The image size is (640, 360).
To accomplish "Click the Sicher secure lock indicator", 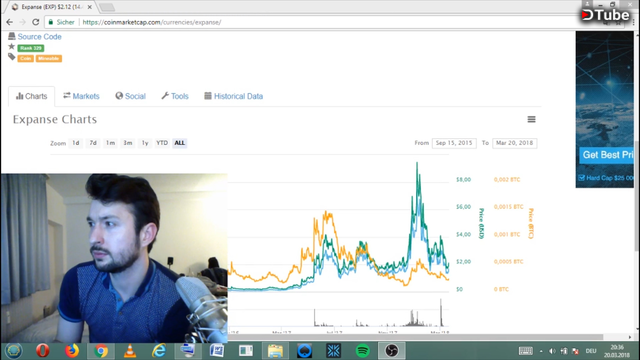I will click(x=61, y=22).
